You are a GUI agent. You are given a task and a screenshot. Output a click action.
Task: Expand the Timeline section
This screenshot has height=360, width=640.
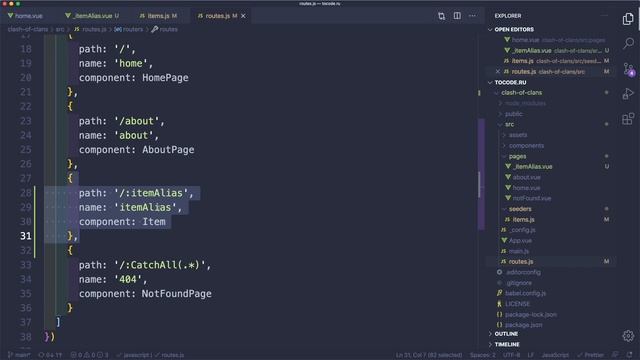pos(507,344)
